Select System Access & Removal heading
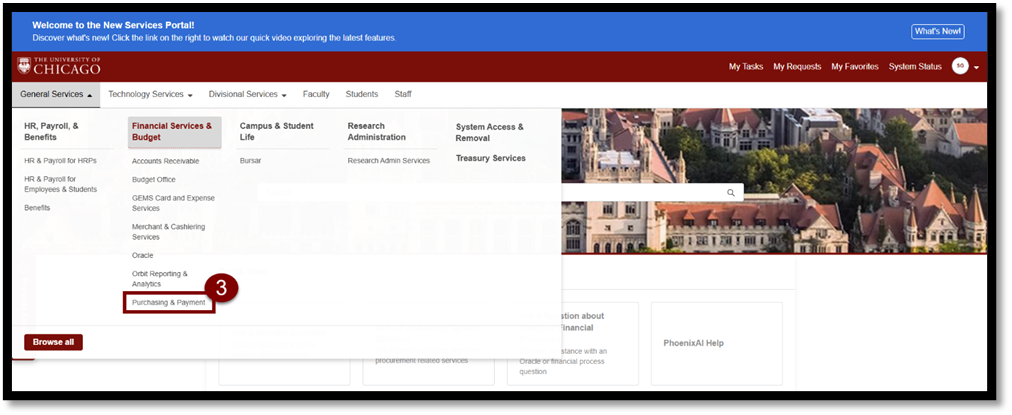This screenshot has height=415, width=1012. point(490,132)
